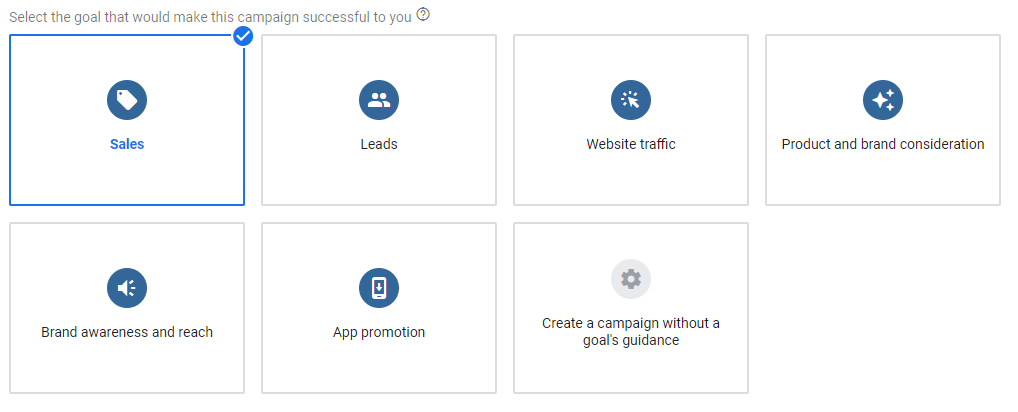Choose Brand awareness and reach text
The image size is (1018, 412).
point(127,332)
